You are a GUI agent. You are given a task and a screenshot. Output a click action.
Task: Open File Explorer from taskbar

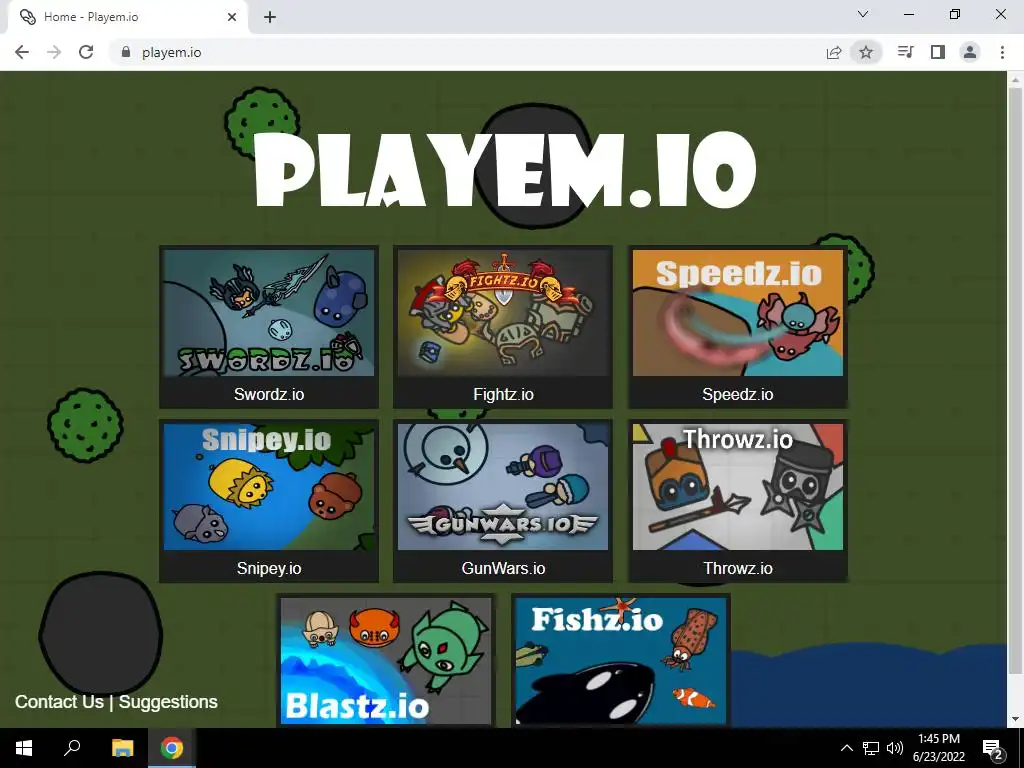point(122,748)
